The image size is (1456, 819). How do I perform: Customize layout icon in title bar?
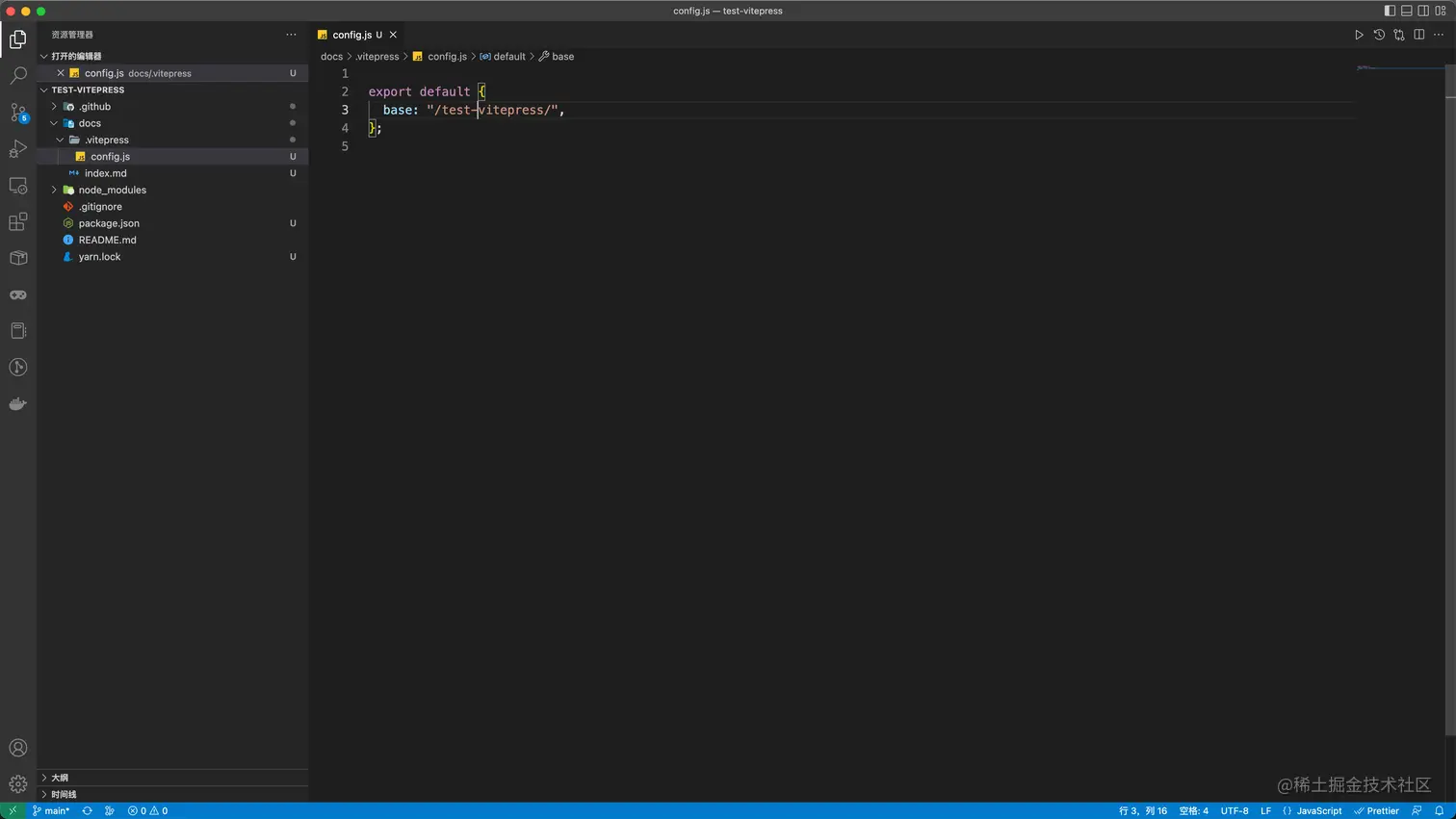click(1441, 11)
